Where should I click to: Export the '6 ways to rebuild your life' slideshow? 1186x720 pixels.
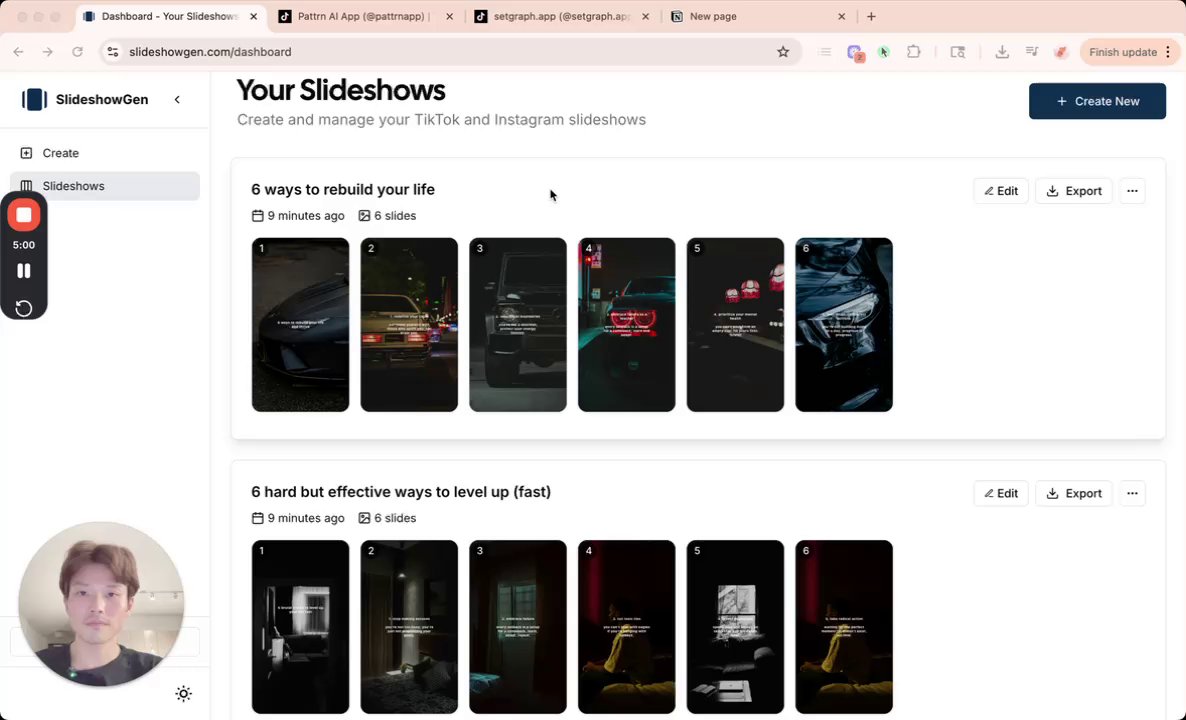click(x=1073, y=191)
